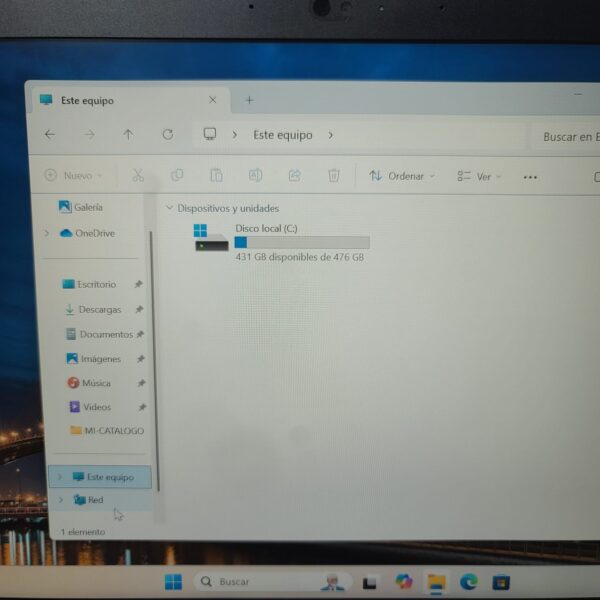600x600 pixels.
Task: Select the Disco local (C:) drive
Action: [x=281, y=243]
